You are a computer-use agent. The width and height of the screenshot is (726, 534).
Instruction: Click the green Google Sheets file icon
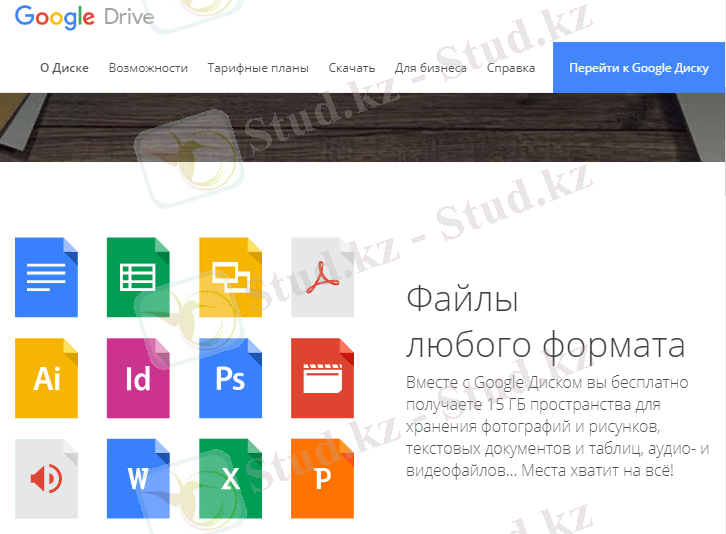tap(138, 277)
